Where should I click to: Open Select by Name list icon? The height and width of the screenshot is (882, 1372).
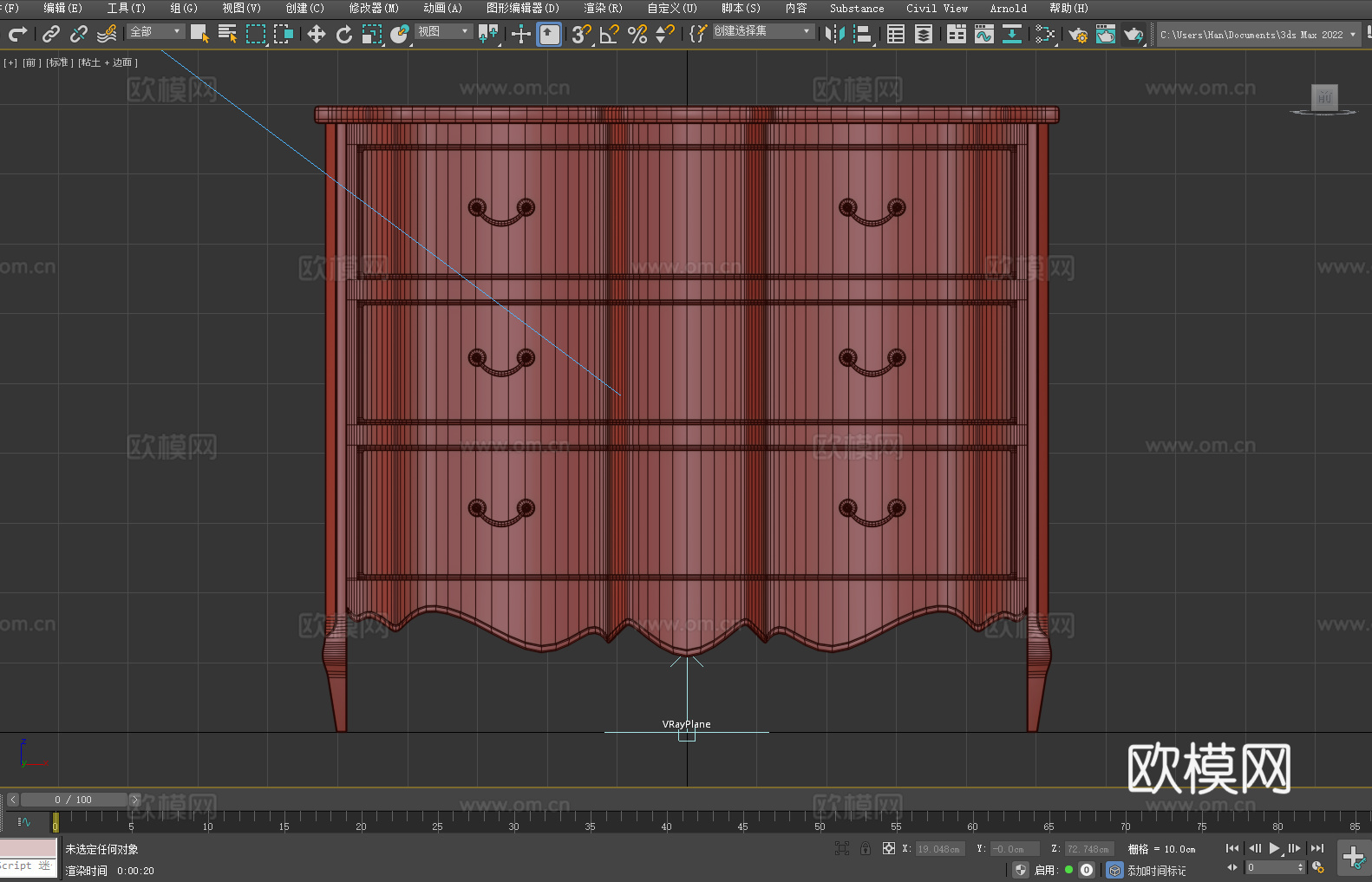(227, 34)
